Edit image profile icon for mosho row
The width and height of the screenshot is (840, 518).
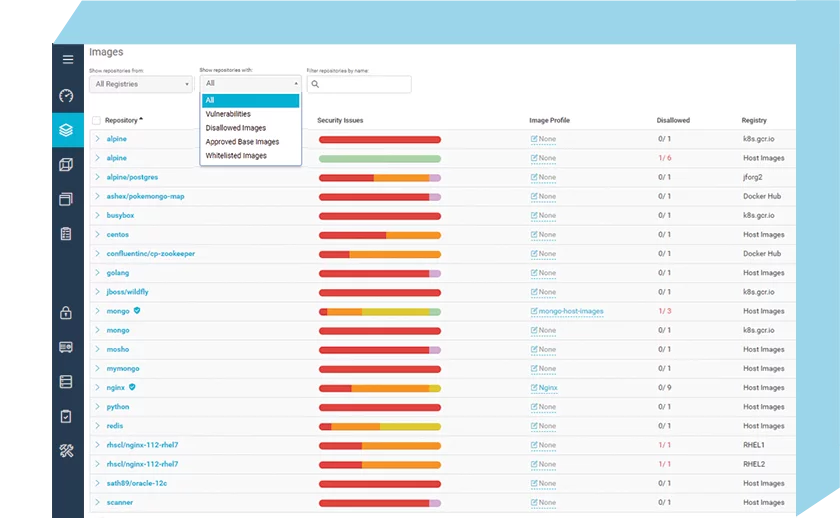pos(534,349)
